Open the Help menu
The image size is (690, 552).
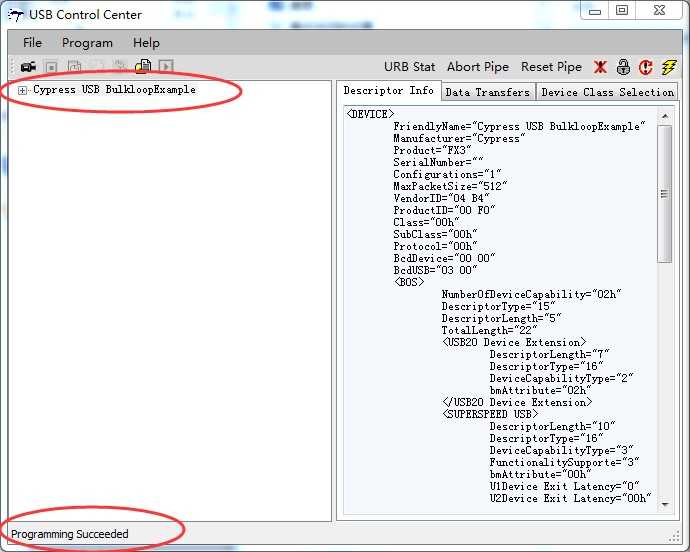pyautogui.click(x=146, y=43)
